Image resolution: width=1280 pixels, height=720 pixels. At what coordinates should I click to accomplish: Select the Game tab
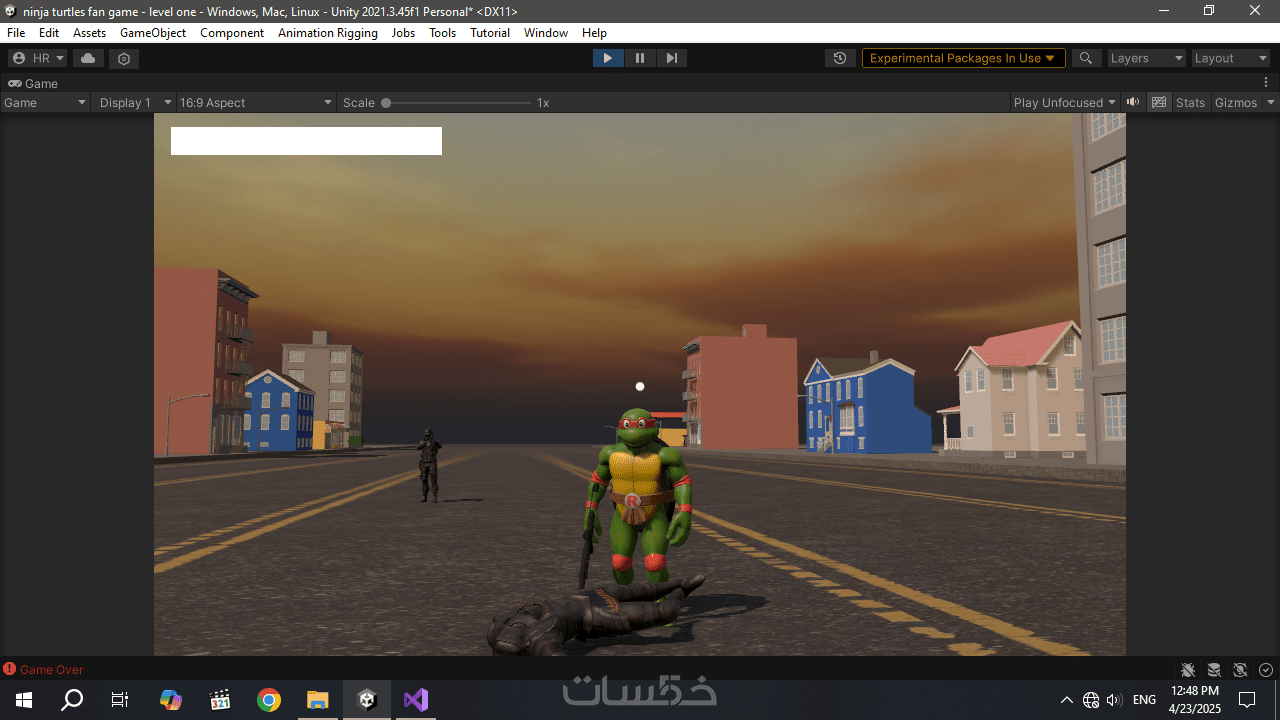tap(34, 83)
